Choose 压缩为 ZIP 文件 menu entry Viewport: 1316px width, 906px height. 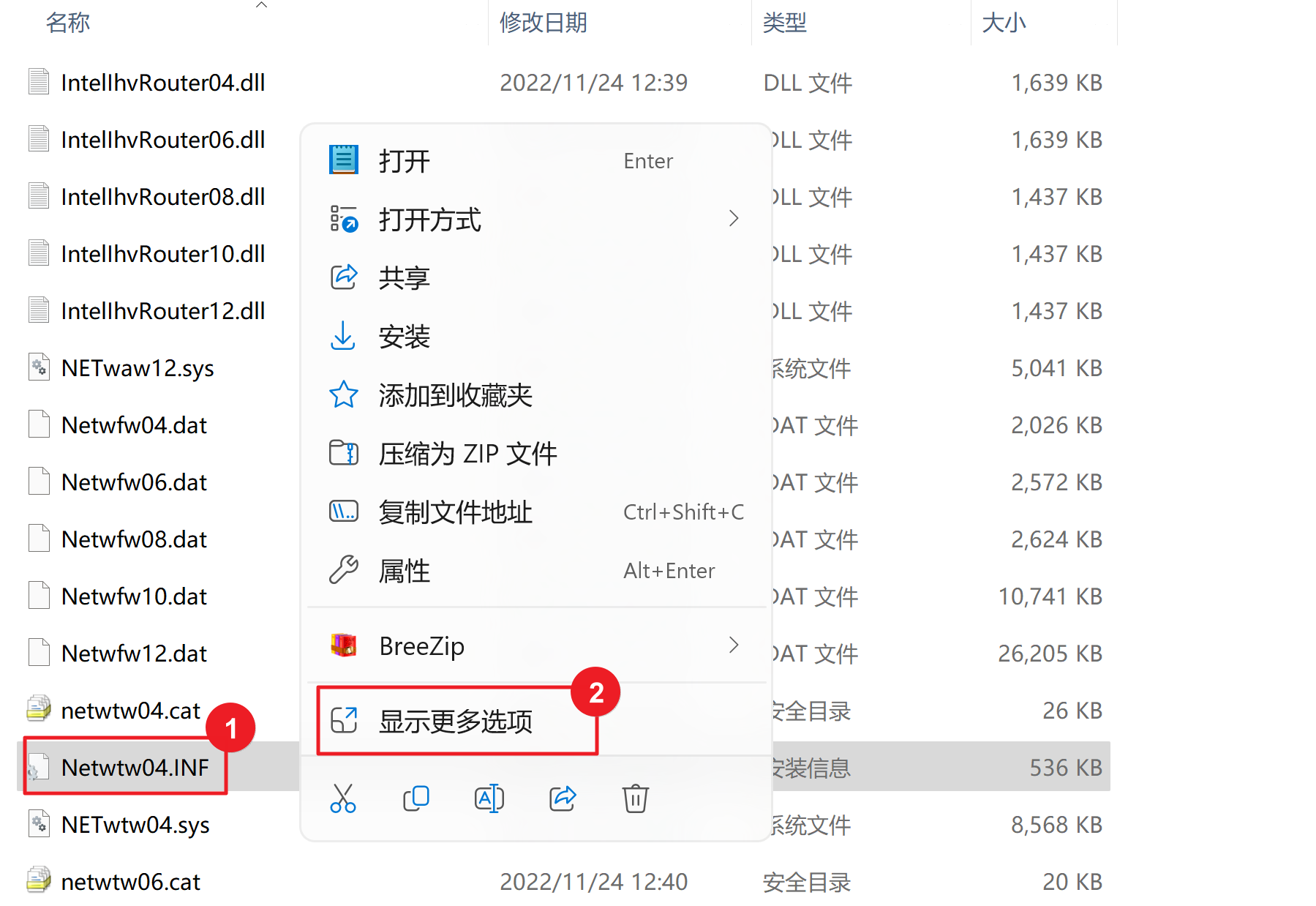467,454
